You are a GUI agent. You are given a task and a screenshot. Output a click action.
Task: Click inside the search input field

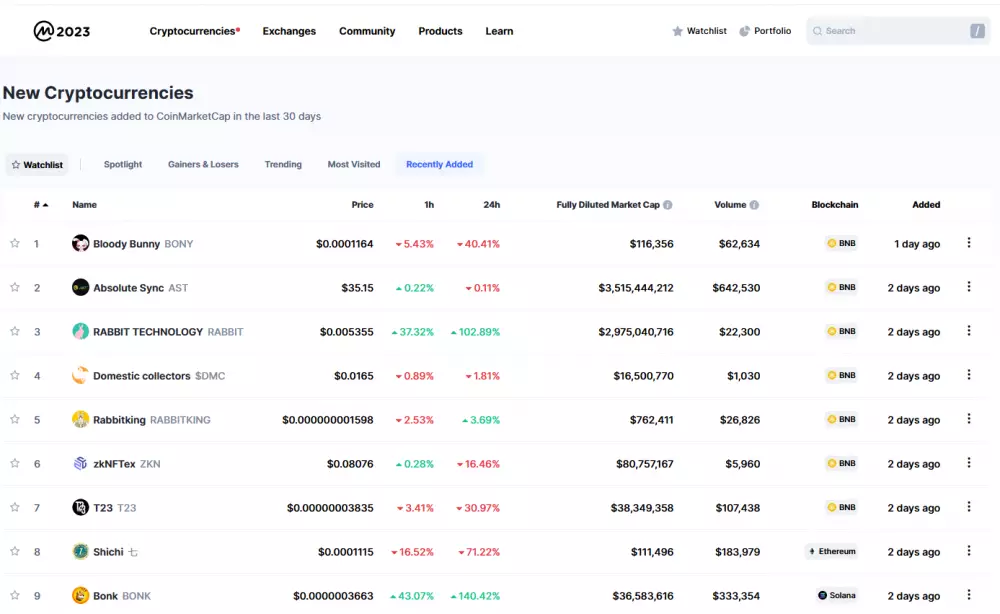(x=890, y=30)
